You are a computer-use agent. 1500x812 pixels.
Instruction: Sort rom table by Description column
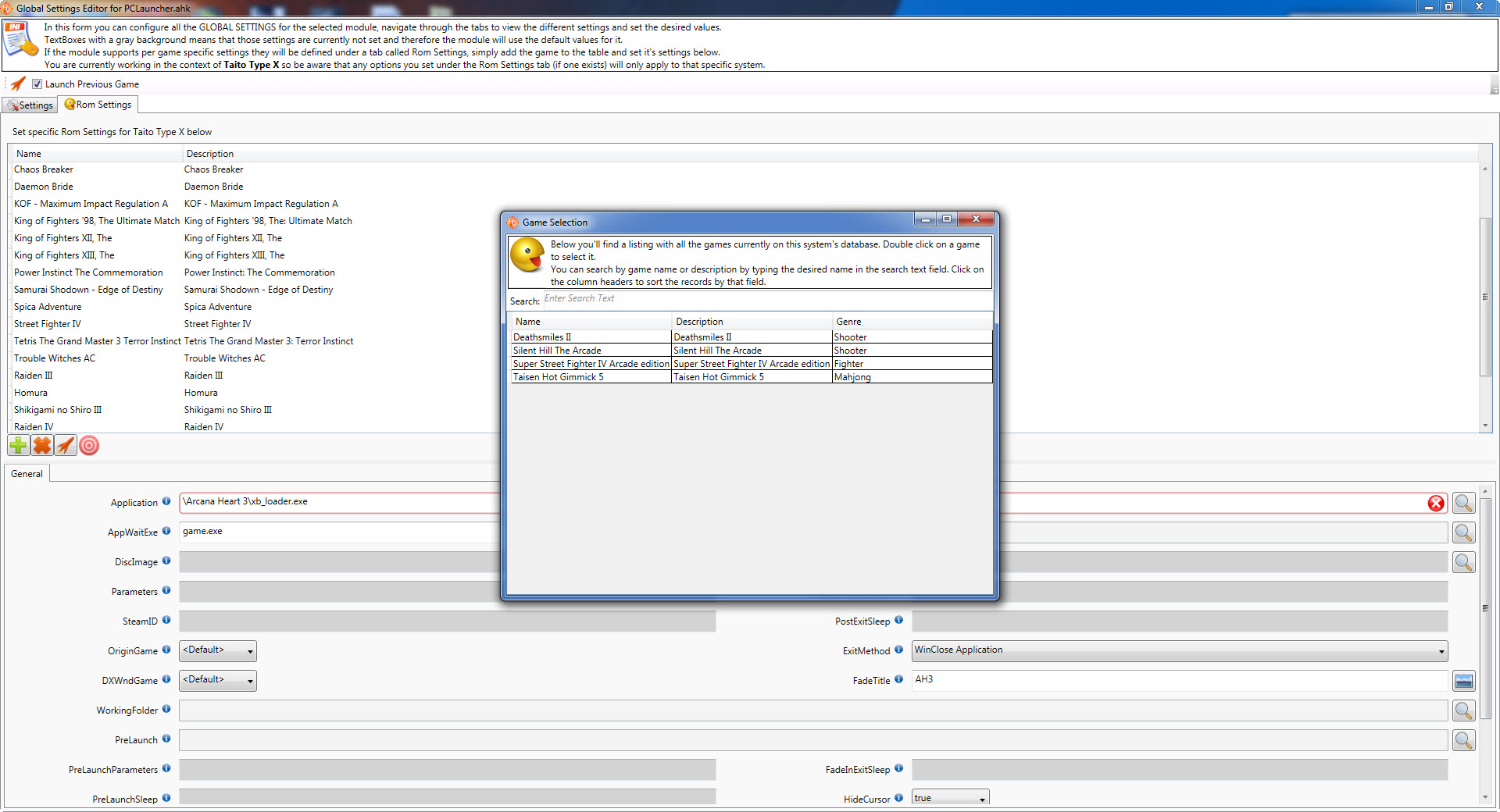click(x=830, y=154)
